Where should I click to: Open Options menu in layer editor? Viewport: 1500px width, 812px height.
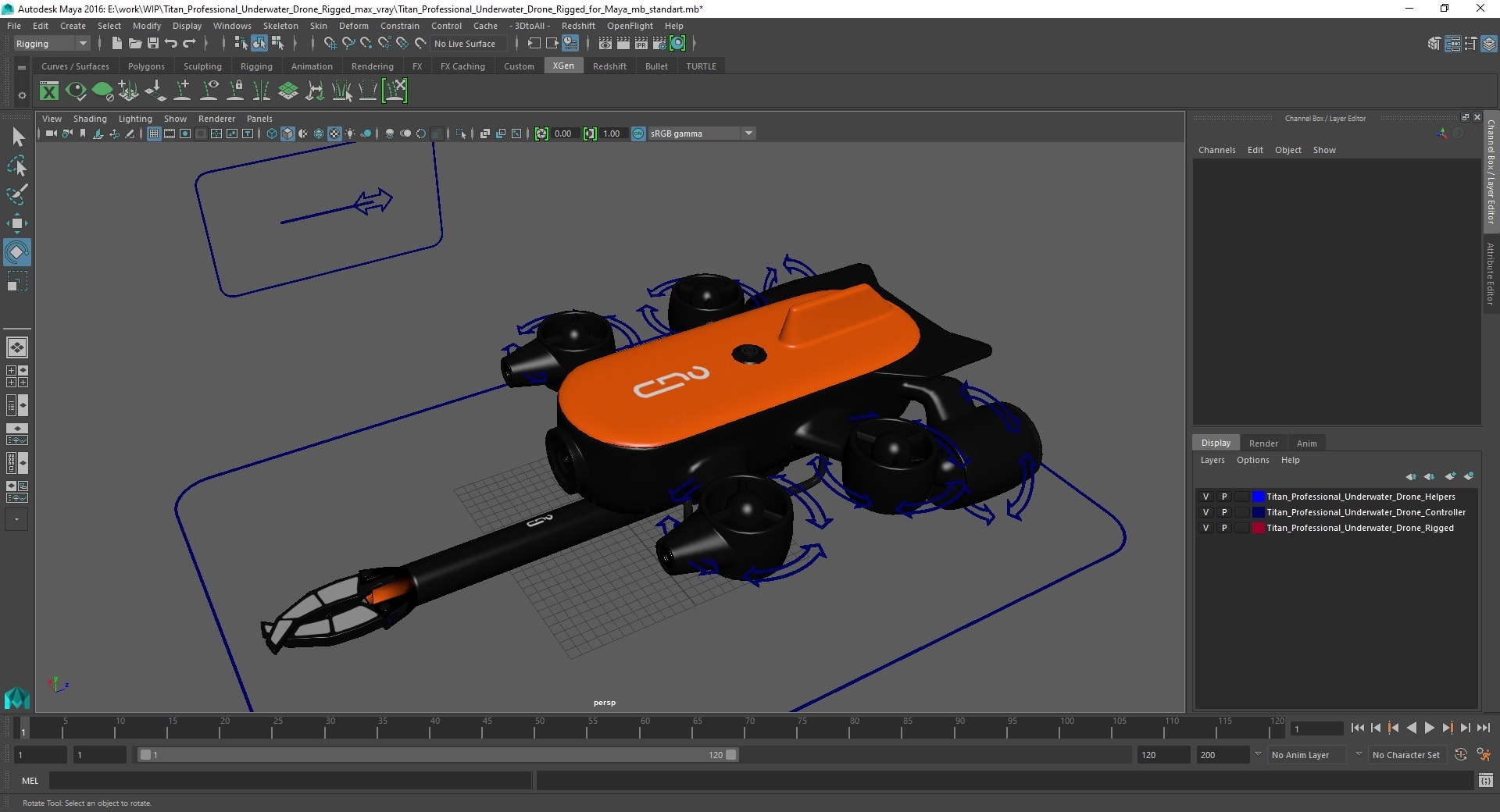point(1252,460)
